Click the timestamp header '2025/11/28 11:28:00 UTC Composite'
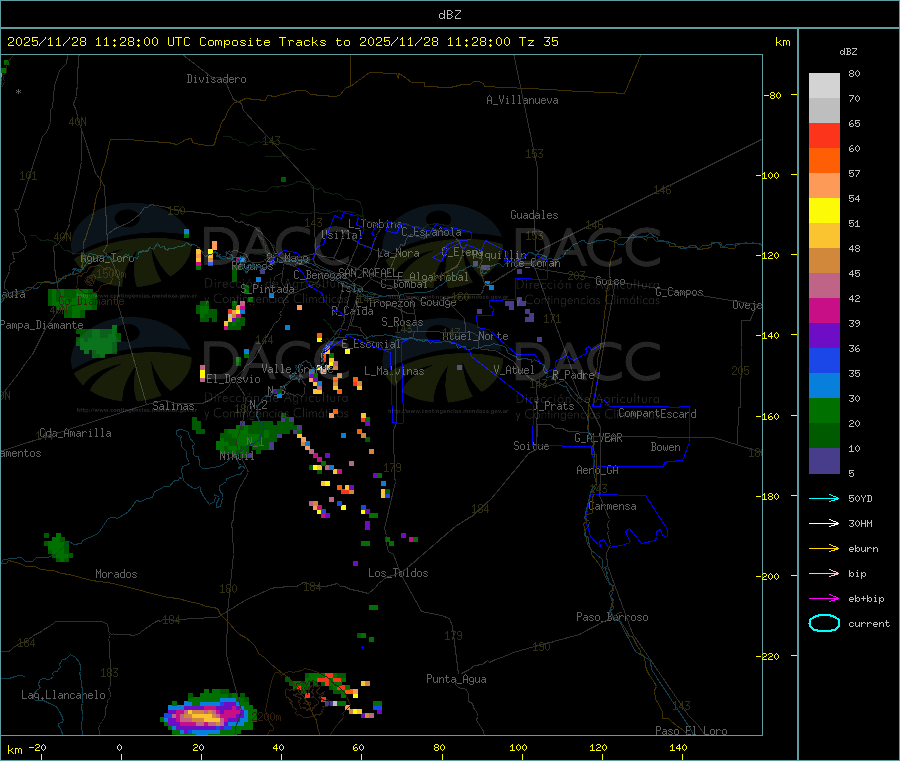Viewport: 900px width, 761px height. click(x=138, y=42)
